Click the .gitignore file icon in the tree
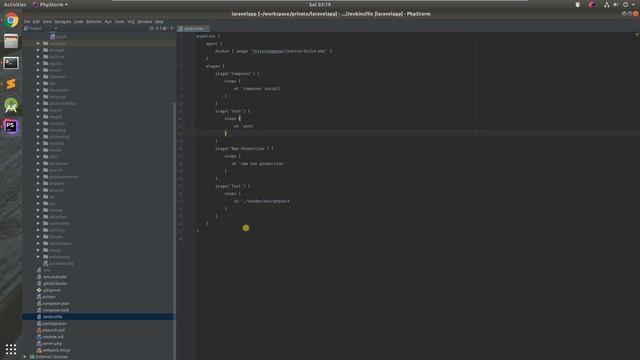 (x=39, y=290)
